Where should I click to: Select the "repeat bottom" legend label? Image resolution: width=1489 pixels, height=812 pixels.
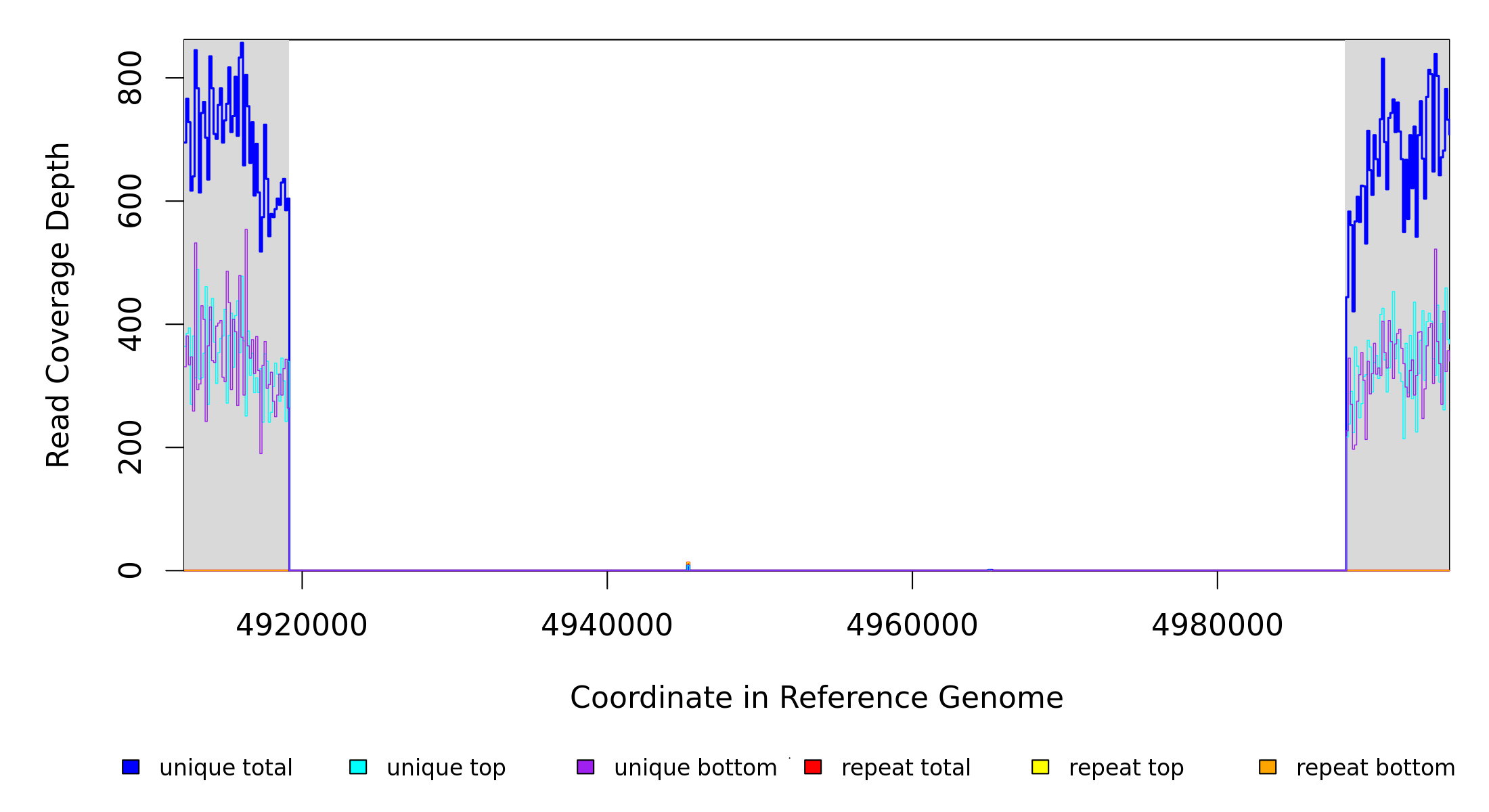click(1375, 768)
